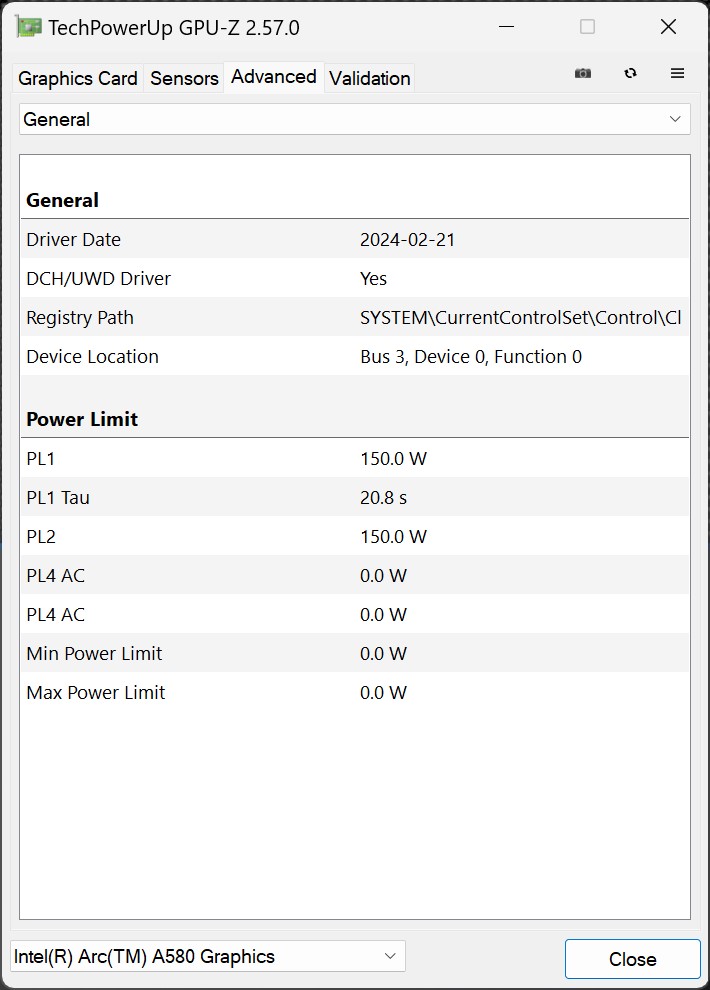Click the Max Power Limit 0.0 W value
The width and height of the screenshot is (710, 990).
(383, 693)
